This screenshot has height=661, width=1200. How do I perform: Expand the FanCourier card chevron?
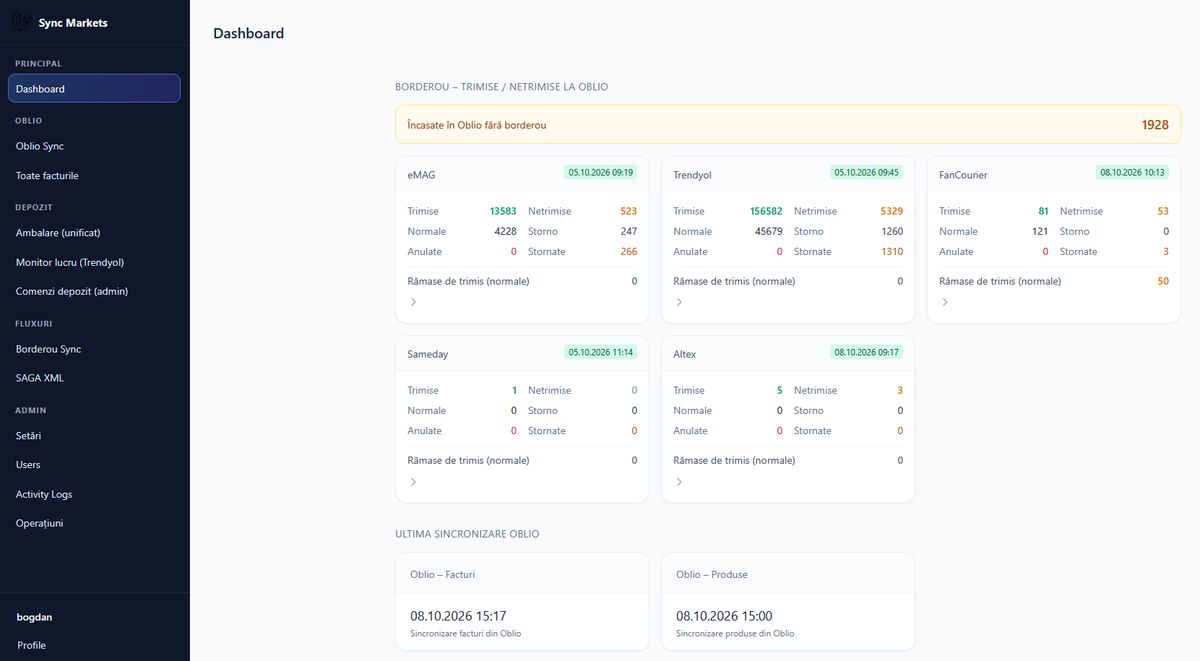pyautogui.click(x=945, y=302)
